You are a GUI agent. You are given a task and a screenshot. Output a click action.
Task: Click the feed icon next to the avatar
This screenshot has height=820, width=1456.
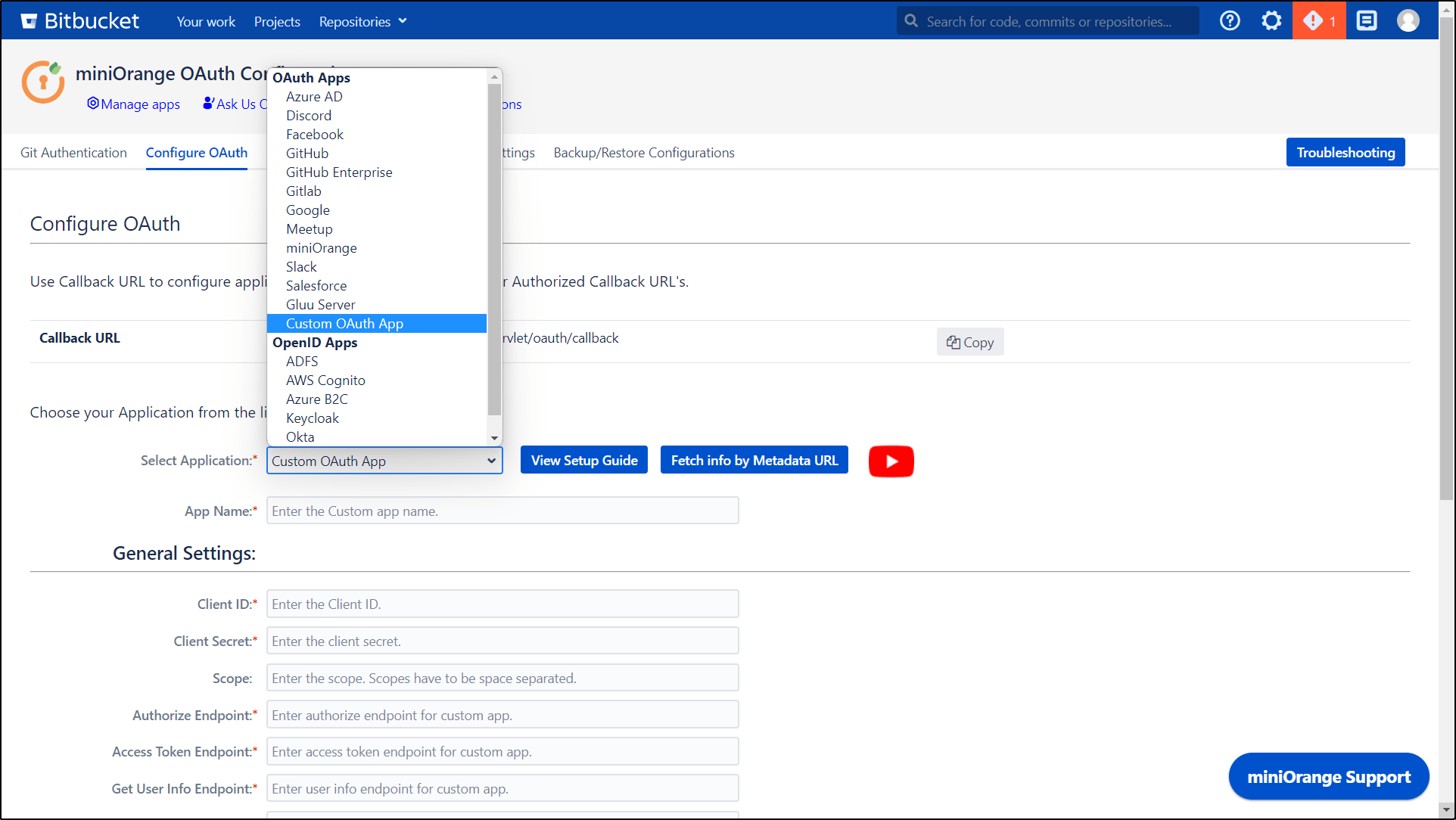pyautogui.click(x=1367, y=20)
